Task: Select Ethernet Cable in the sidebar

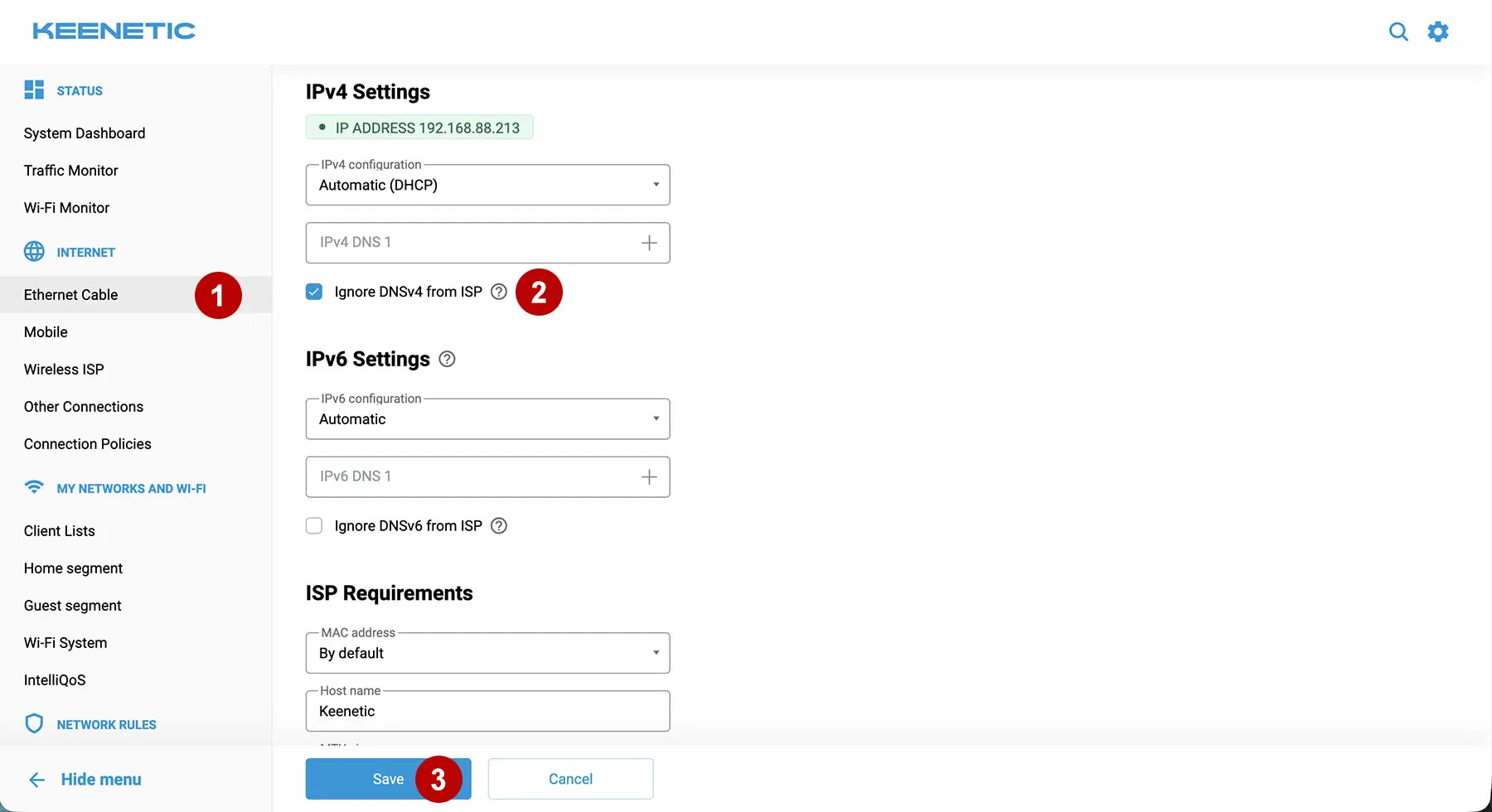Action: click(70, 294)
